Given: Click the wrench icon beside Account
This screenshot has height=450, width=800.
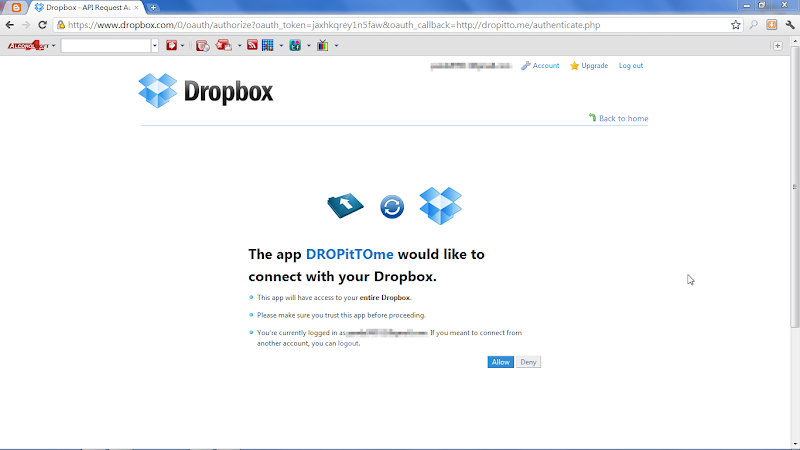Looking at the screenshot, I should pyautogui.click(x=526, y=65).
